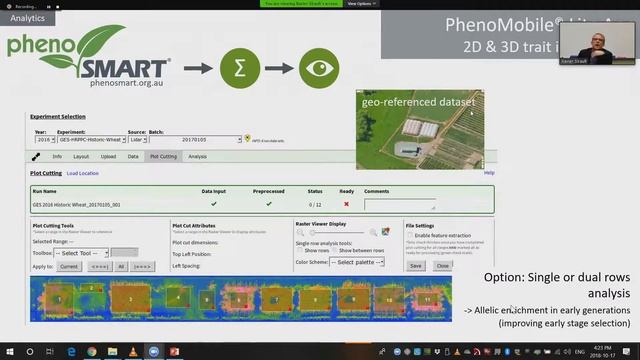Select the Plot Cutting tab

(163, 156)
